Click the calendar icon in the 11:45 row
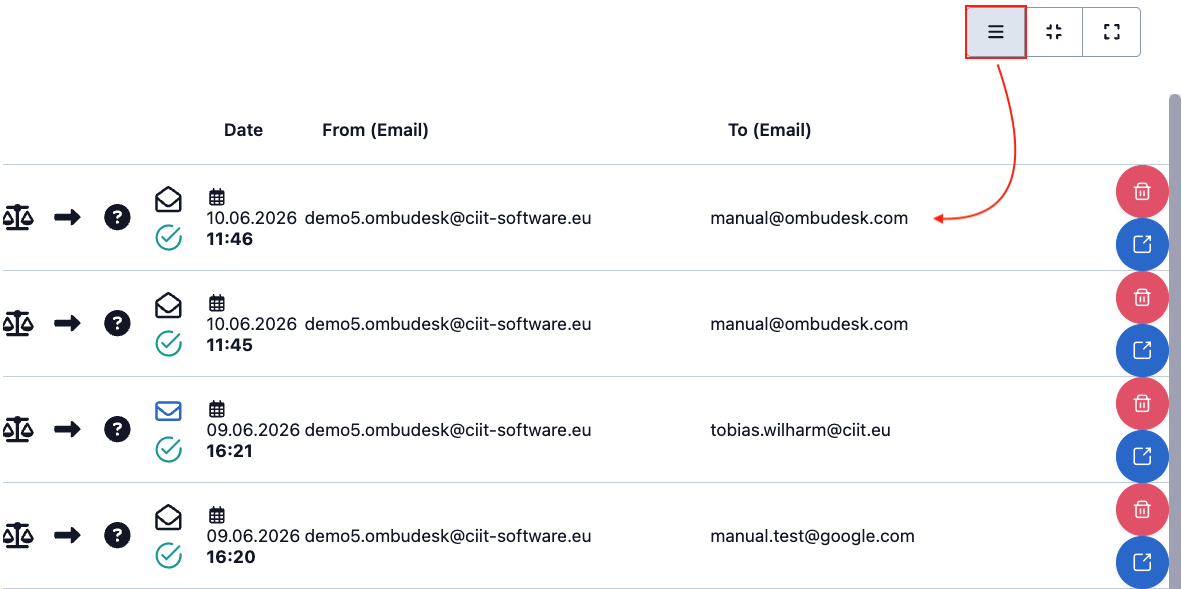This screenshot has width=1182, height=589. pyautogui.click(x=216, y=304)
